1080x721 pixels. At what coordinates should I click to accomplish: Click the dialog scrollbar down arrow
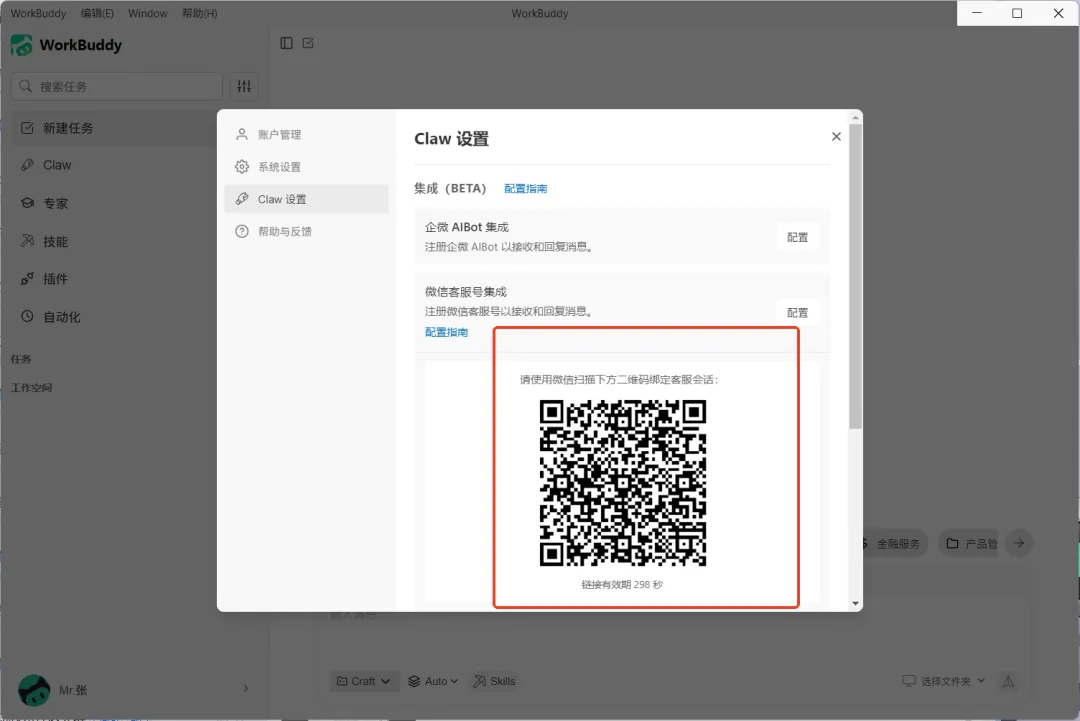[855, 604]
